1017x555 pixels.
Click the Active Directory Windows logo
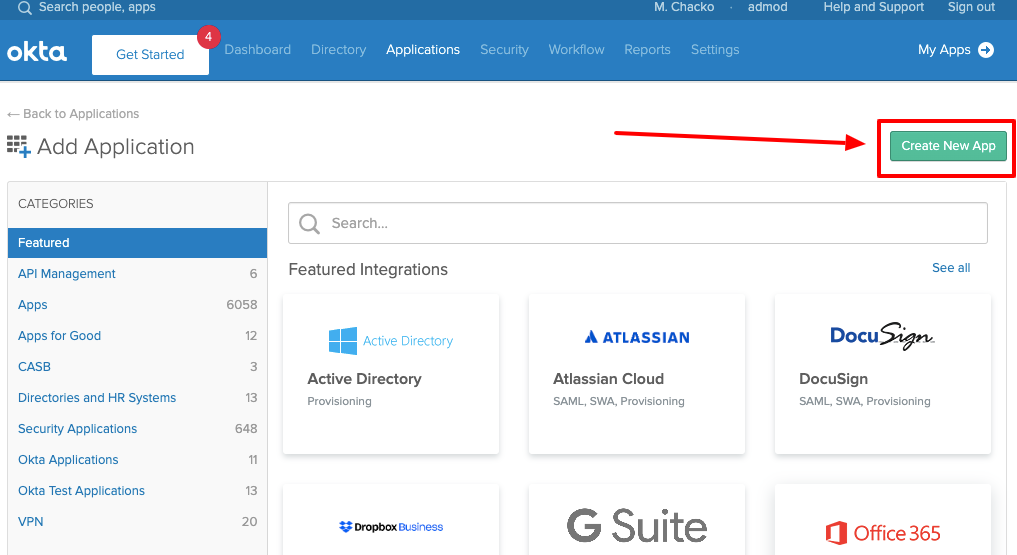[342, 341]
